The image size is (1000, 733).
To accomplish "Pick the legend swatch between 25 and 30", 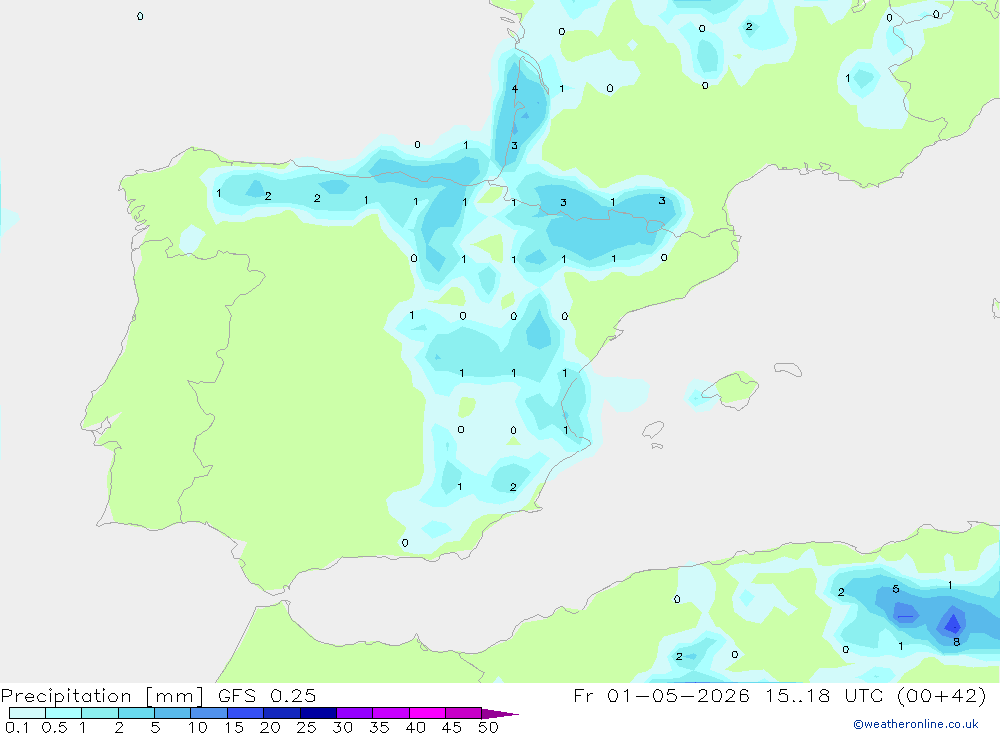I will click(x=318, y=713).
